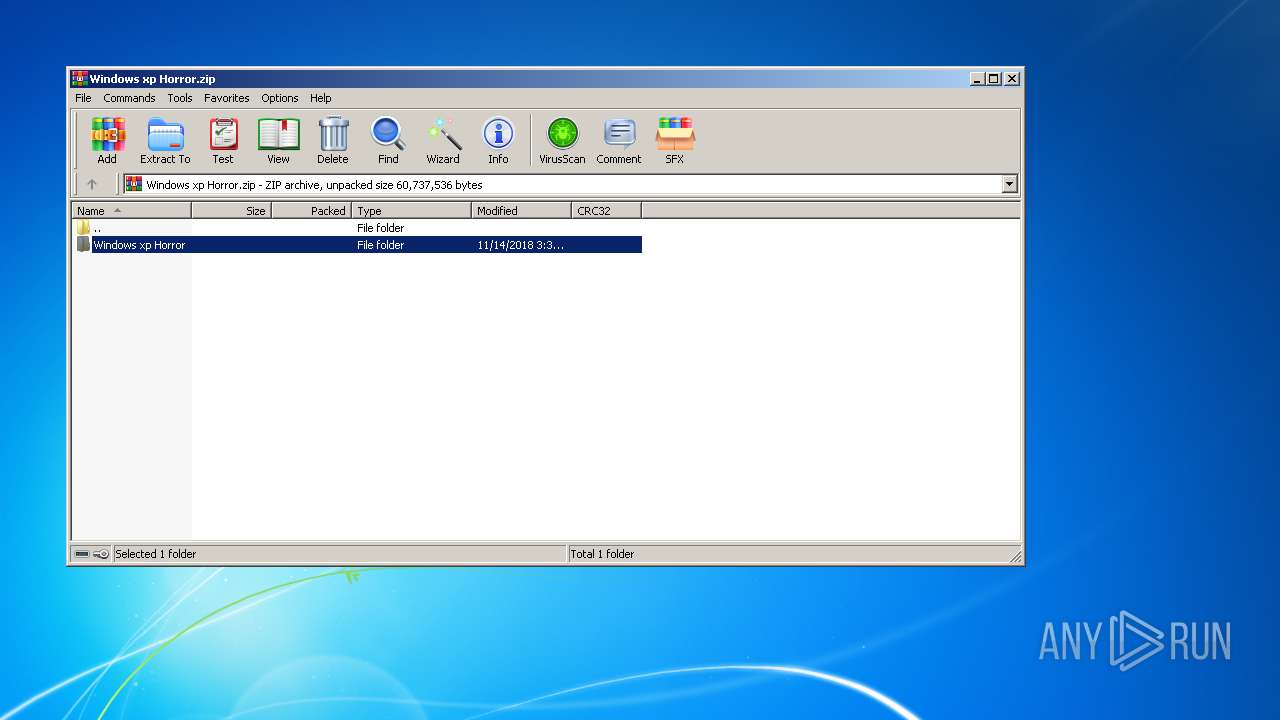Click the Extract To icon
This screenshot has width=1280, height=720.
pos(165,140)
